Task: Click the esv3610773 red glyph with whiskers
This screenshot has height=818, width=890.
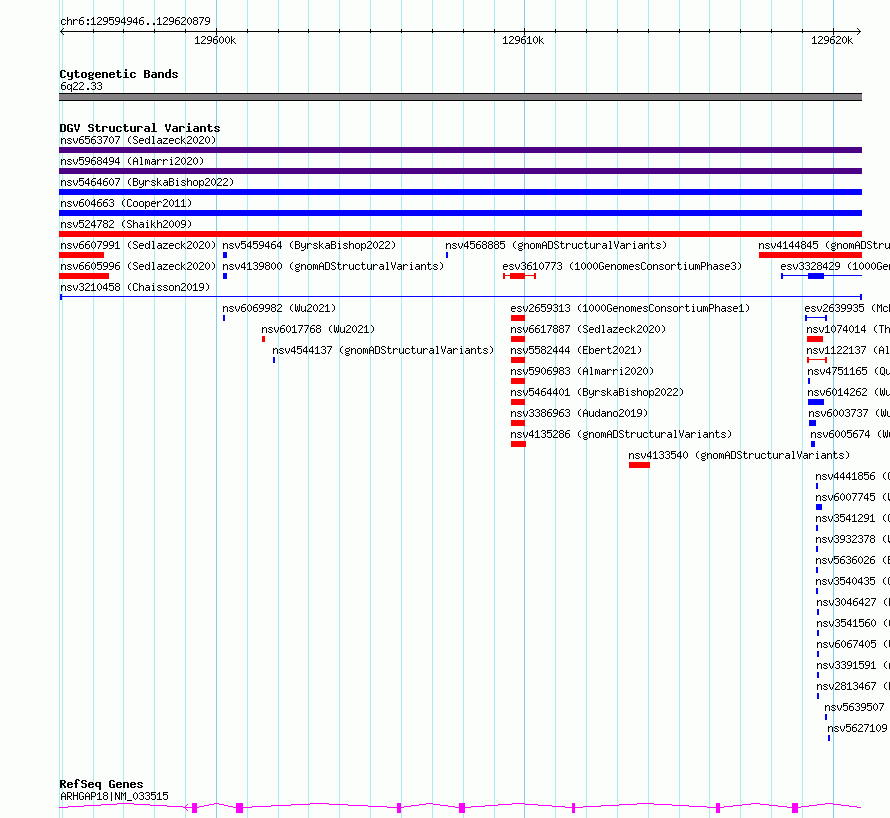Action: pyautogui.click(x=519, y=276)
